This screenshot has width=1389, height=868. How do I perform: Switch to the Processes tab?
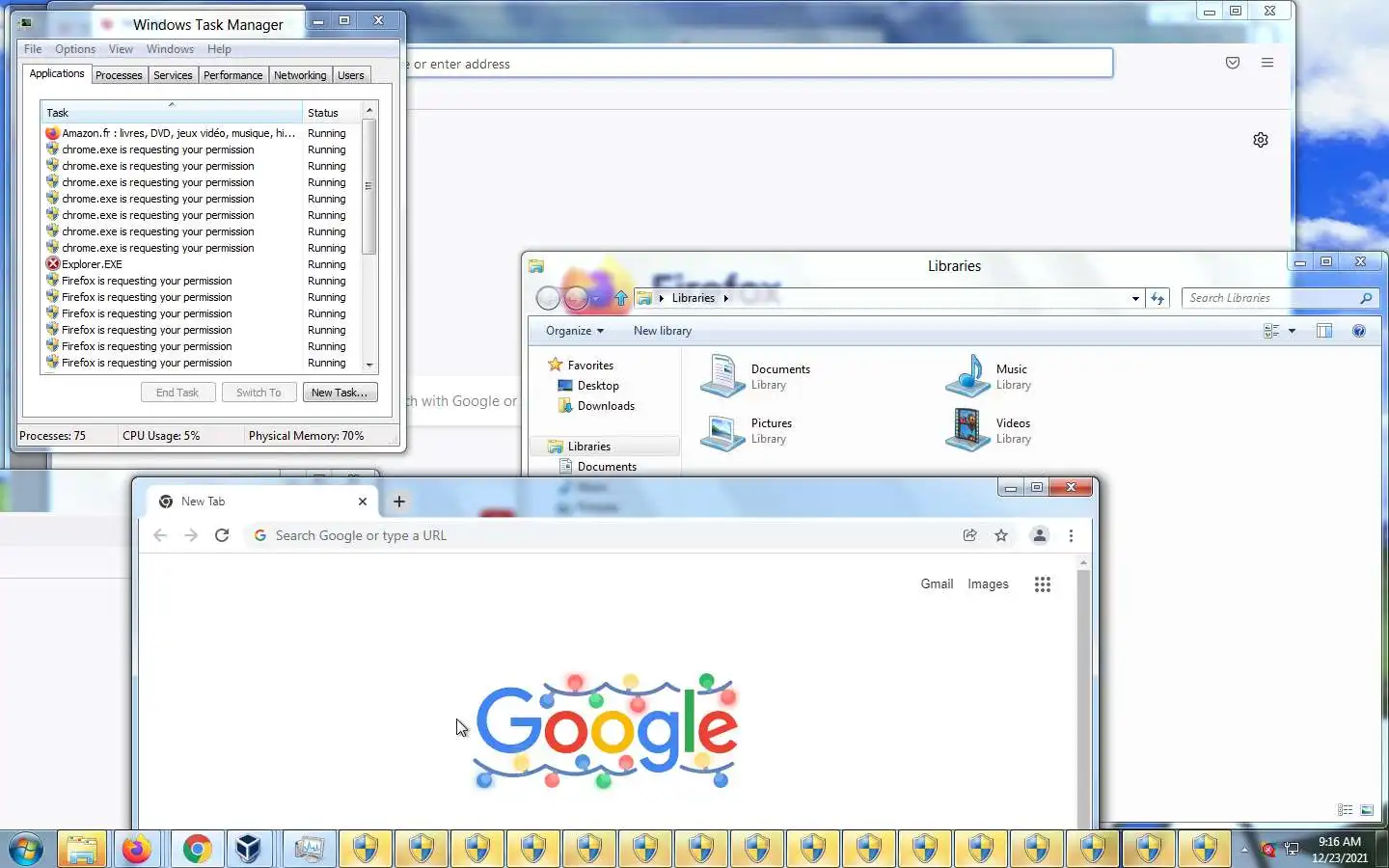(x=119, y=75)
